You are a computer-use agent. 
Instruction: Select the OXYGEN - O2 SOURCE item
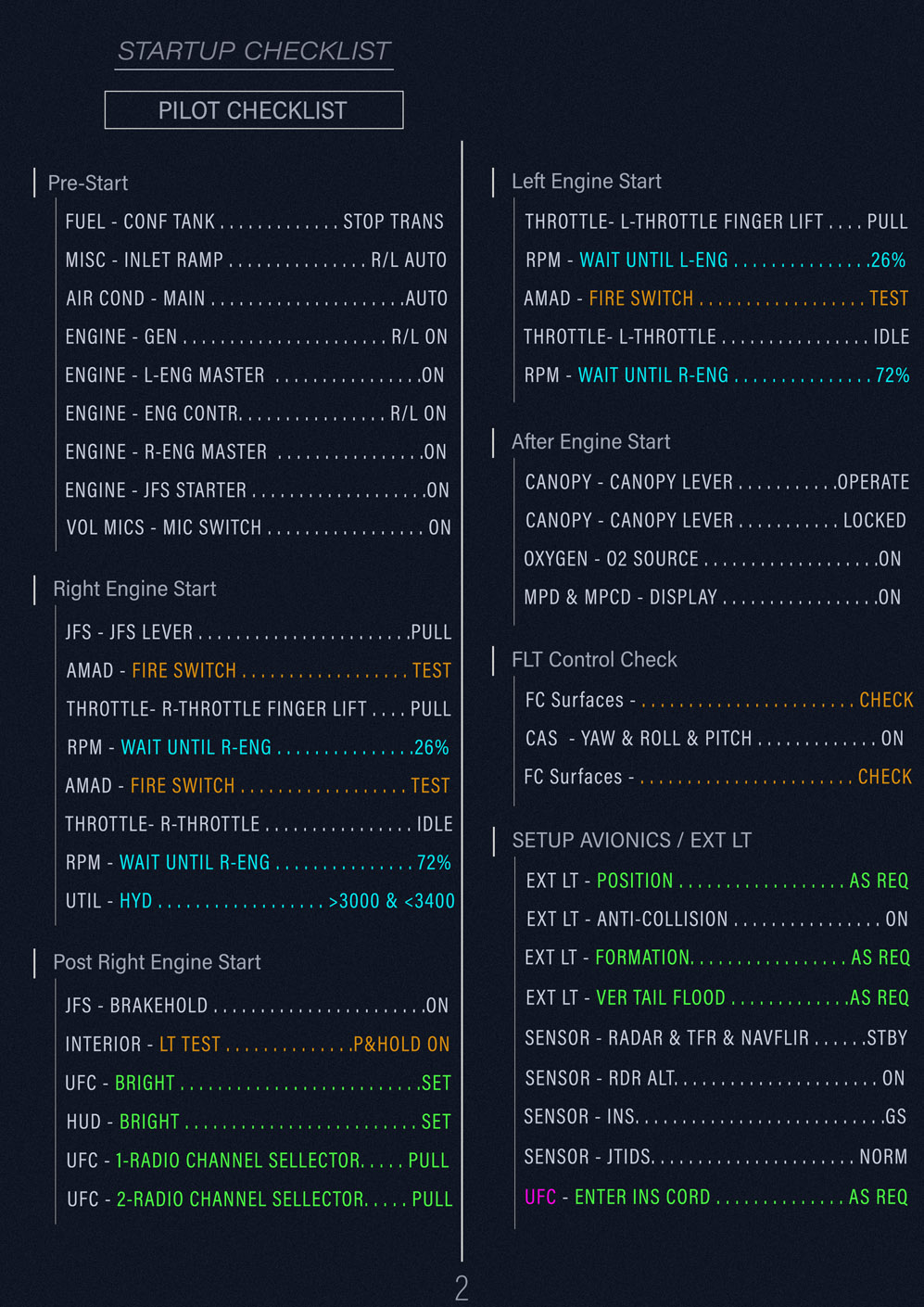click(x=712, y=559)
